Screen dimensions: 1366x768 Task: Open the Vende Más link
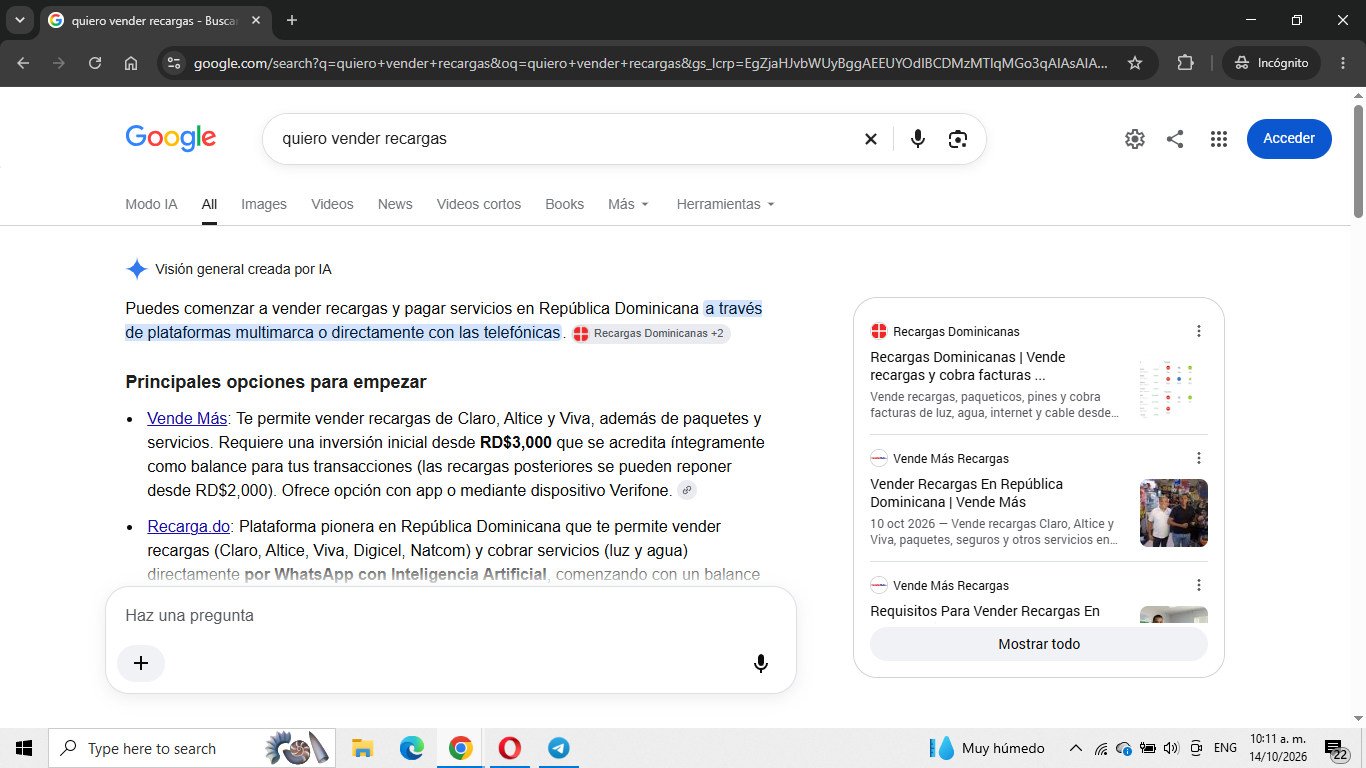pos(187,418)
